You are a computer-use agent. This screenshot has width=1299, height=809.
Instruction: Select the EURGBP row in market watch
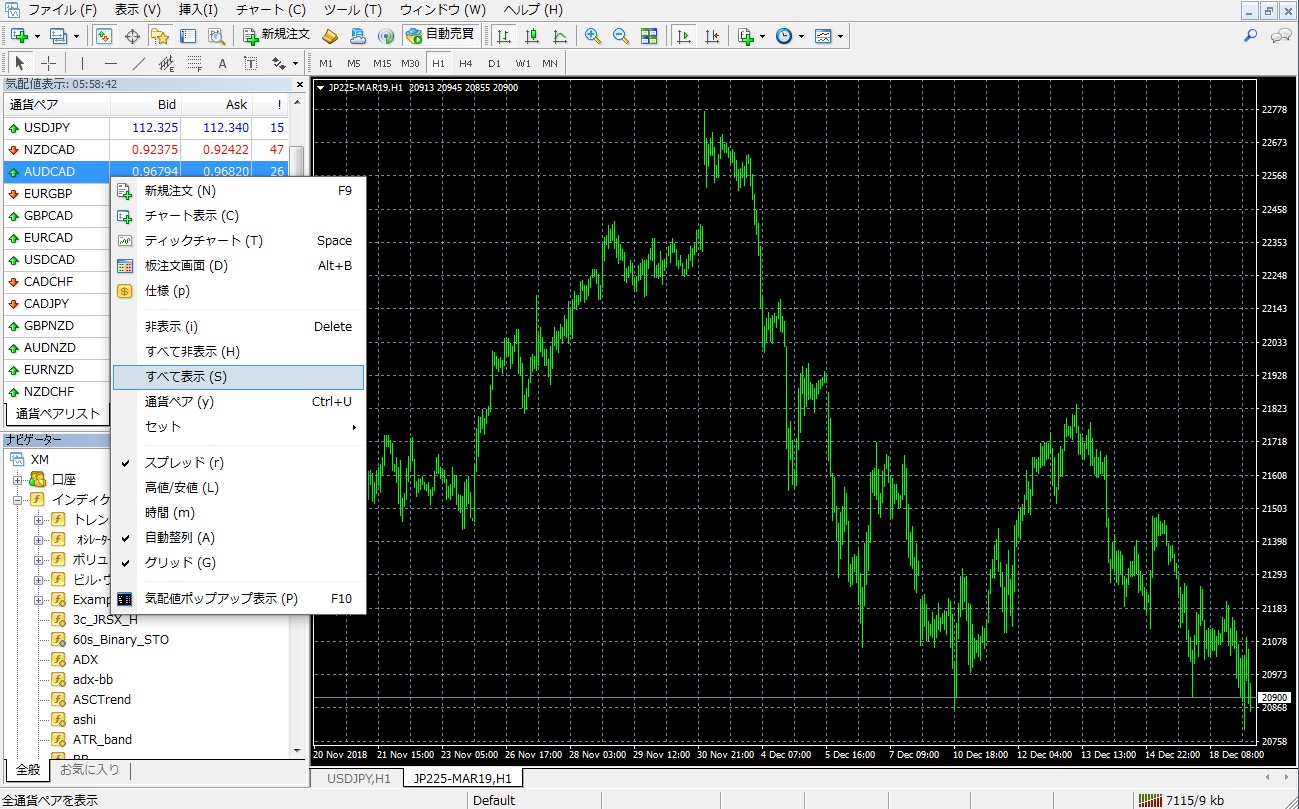click(x=48, y=194)
